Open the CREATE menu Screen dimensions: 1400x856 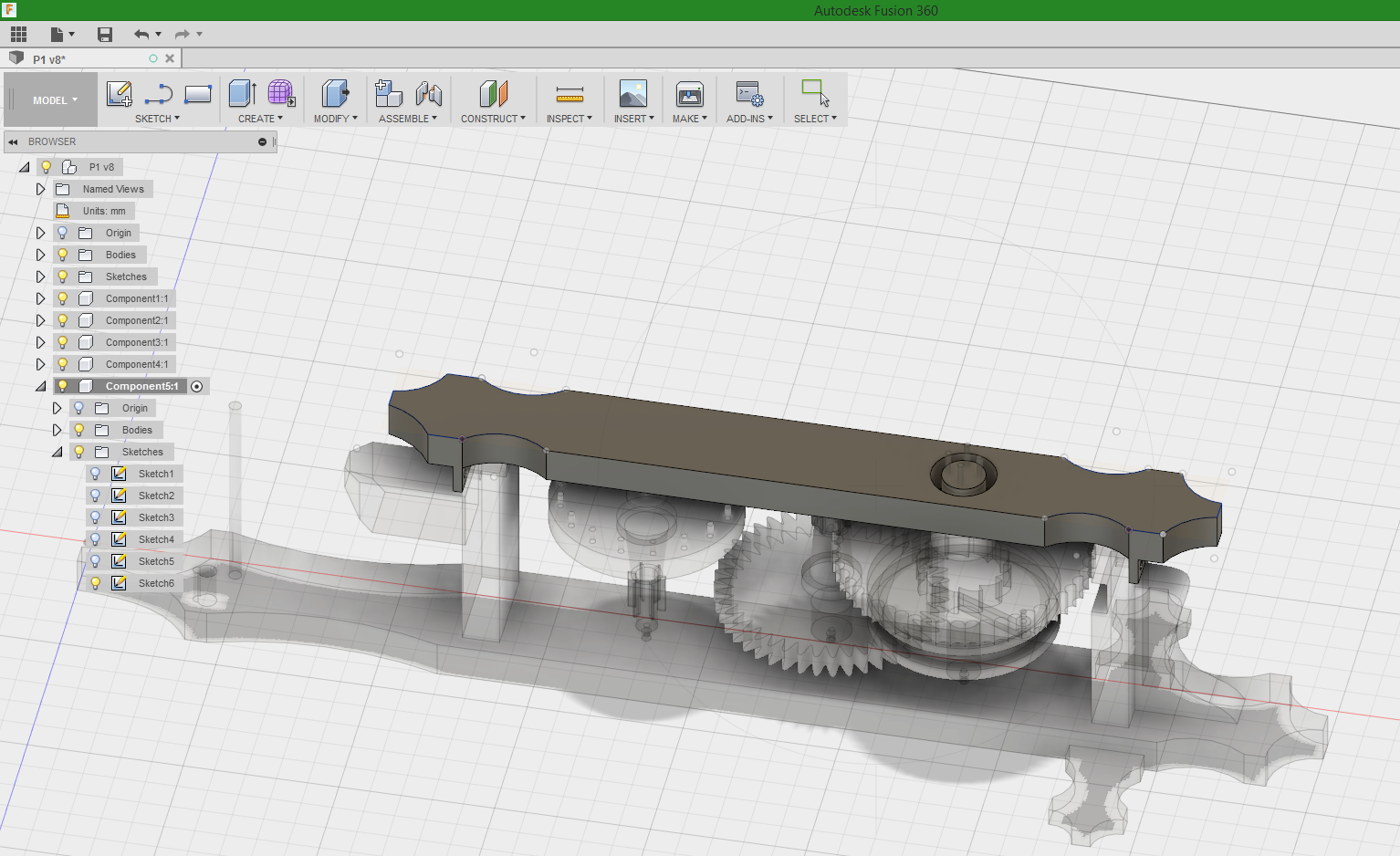(260, 119)
